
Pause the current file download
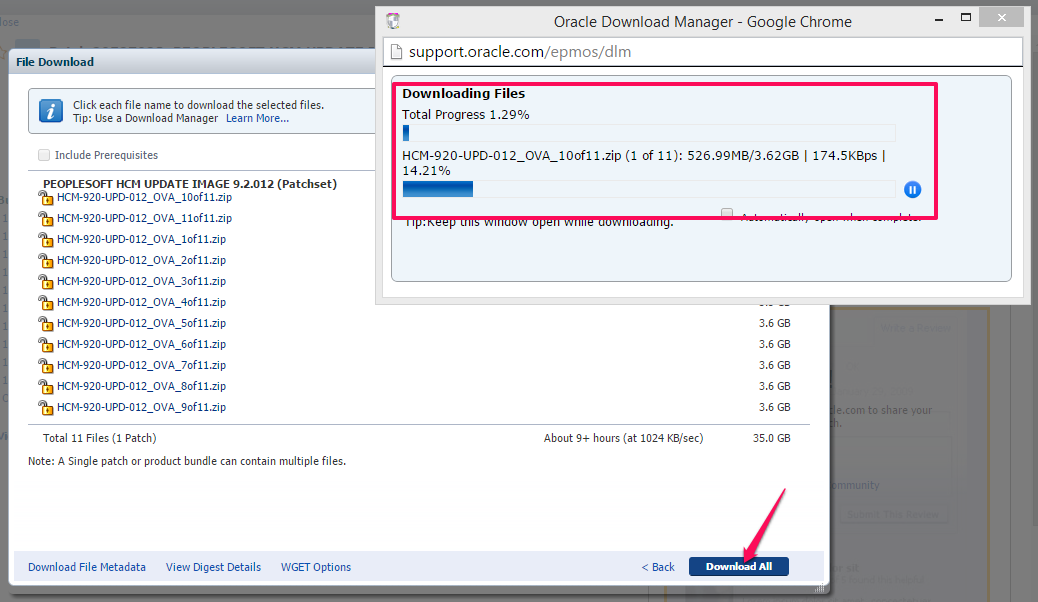pyautogui.click(x=912, y=190)
